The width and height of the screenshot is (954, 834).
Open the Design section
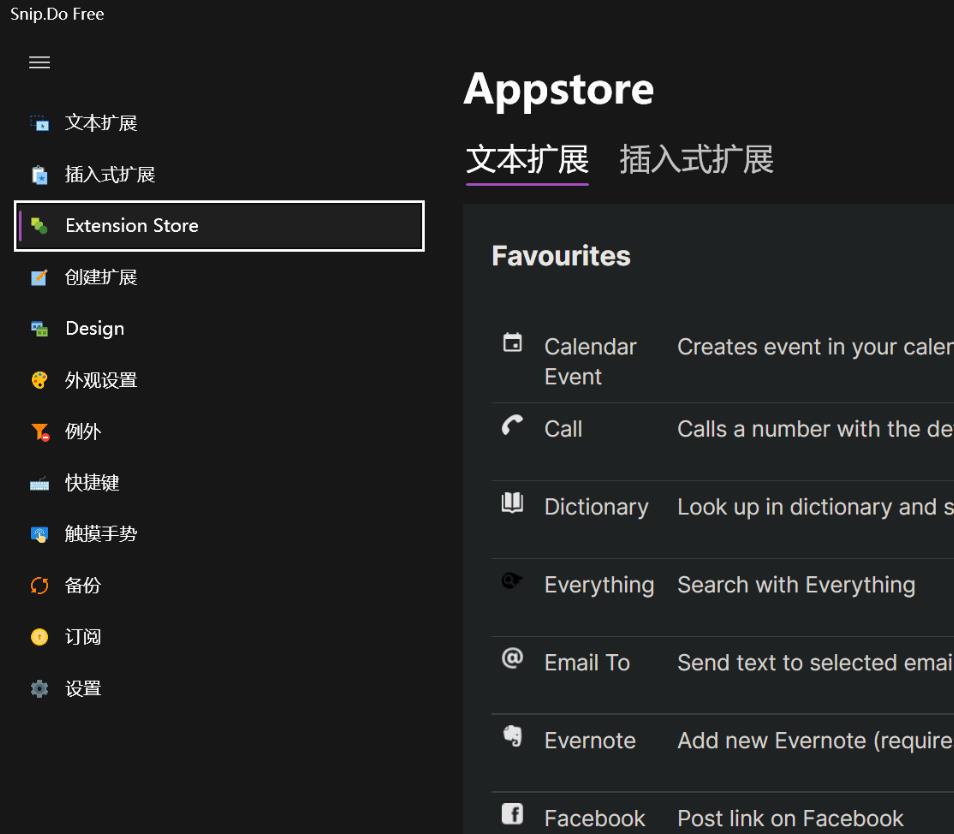pyautogui.click(x=95, y=329)
